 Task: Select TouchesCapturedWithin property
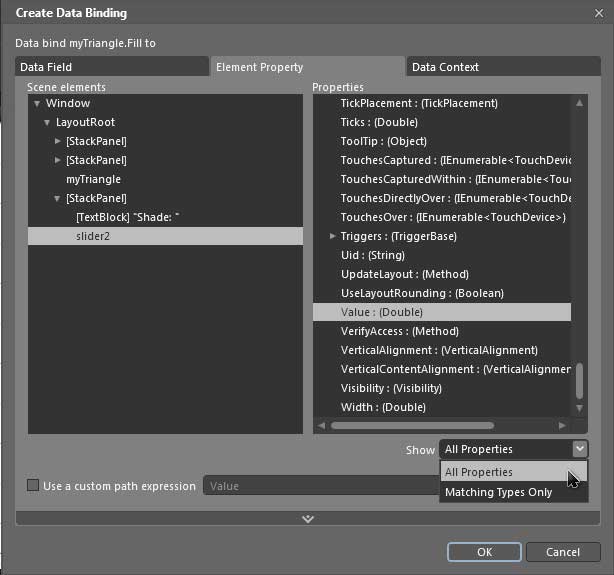point(442,179)
